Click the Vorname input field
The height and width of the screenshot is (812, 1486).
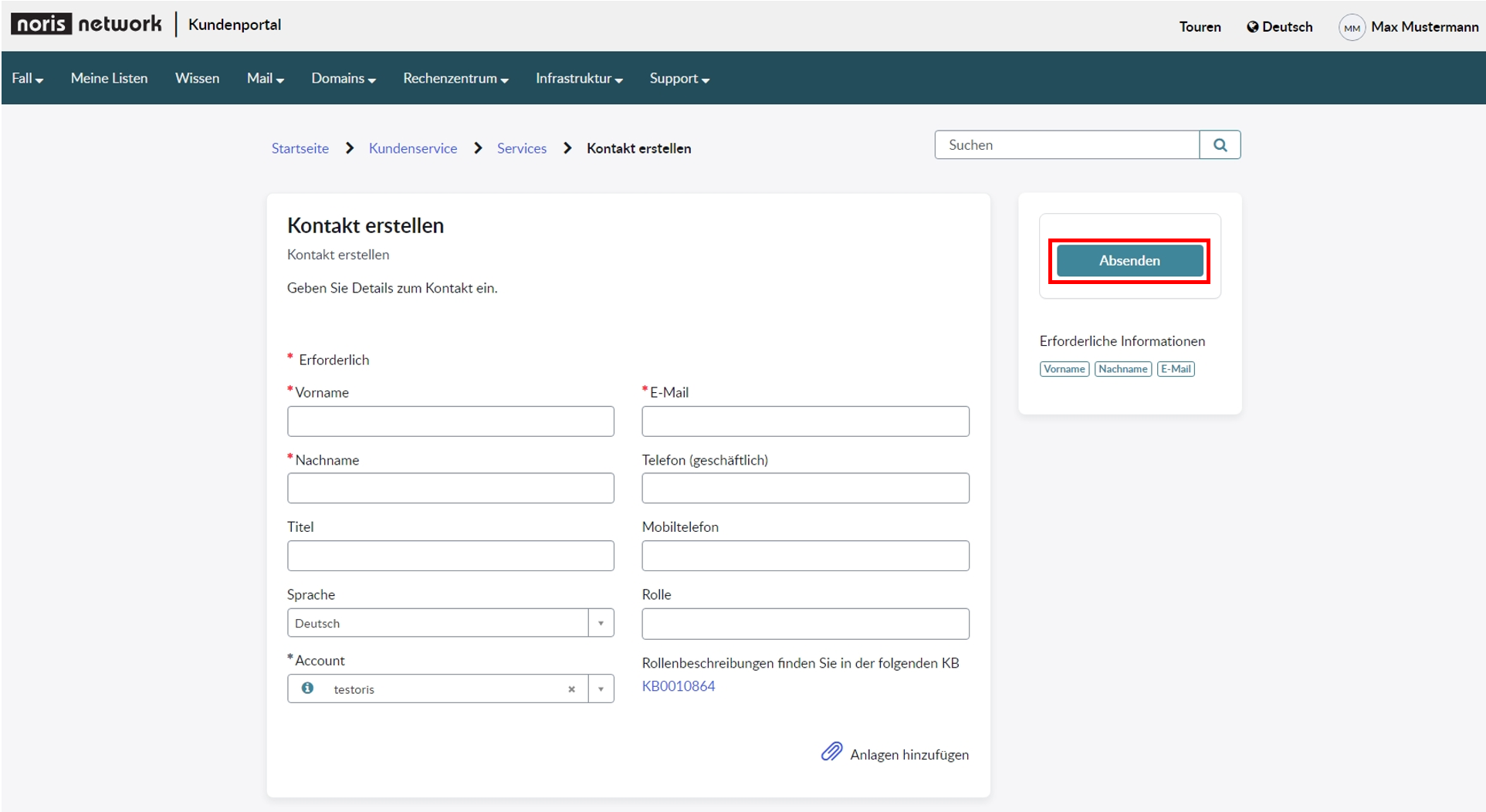point(451,421)
